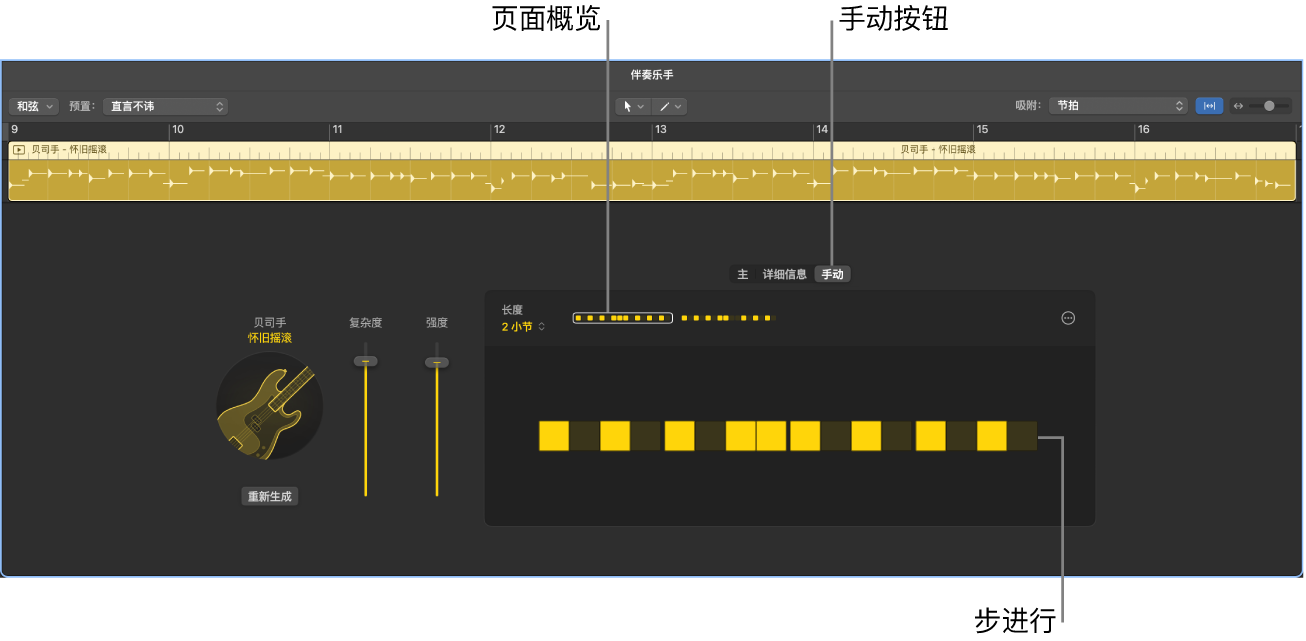Open the 吸附 snap dropdown set to 节拍

1117,105
